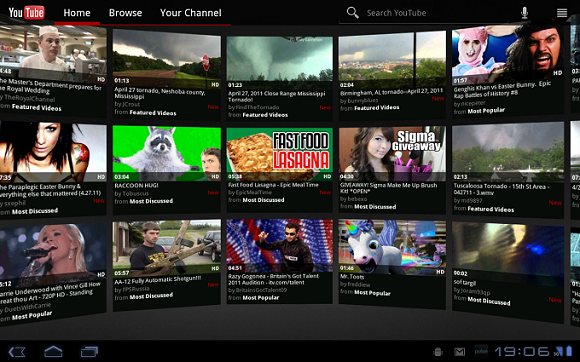Tap the Android debug notification icon
Viewport: 580px width, 362px height.
pyautogui.click(x=438, y=352)
